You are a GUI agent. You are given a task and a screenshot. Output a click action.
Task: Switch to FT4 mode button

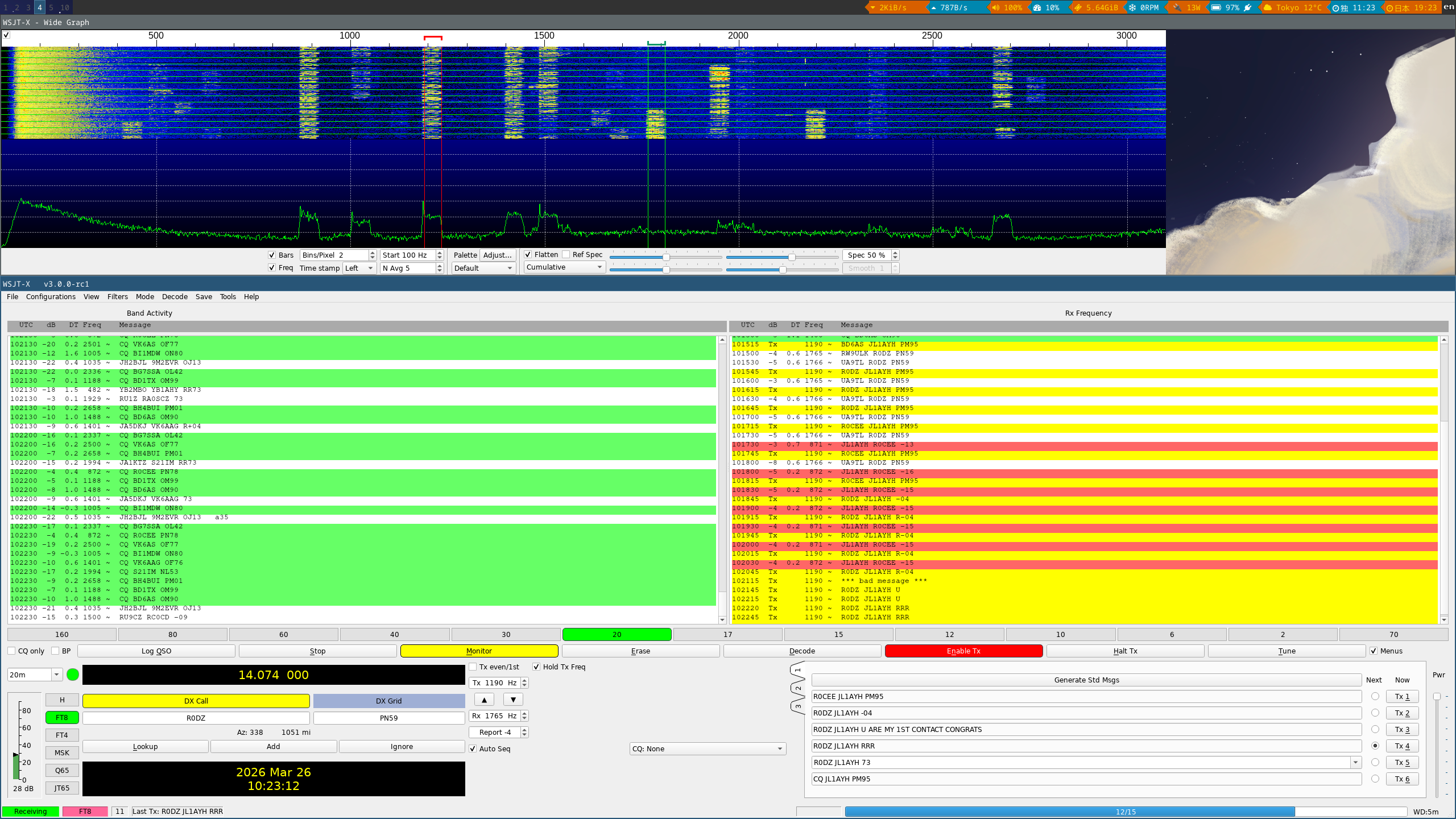click(x=62, y=735)
